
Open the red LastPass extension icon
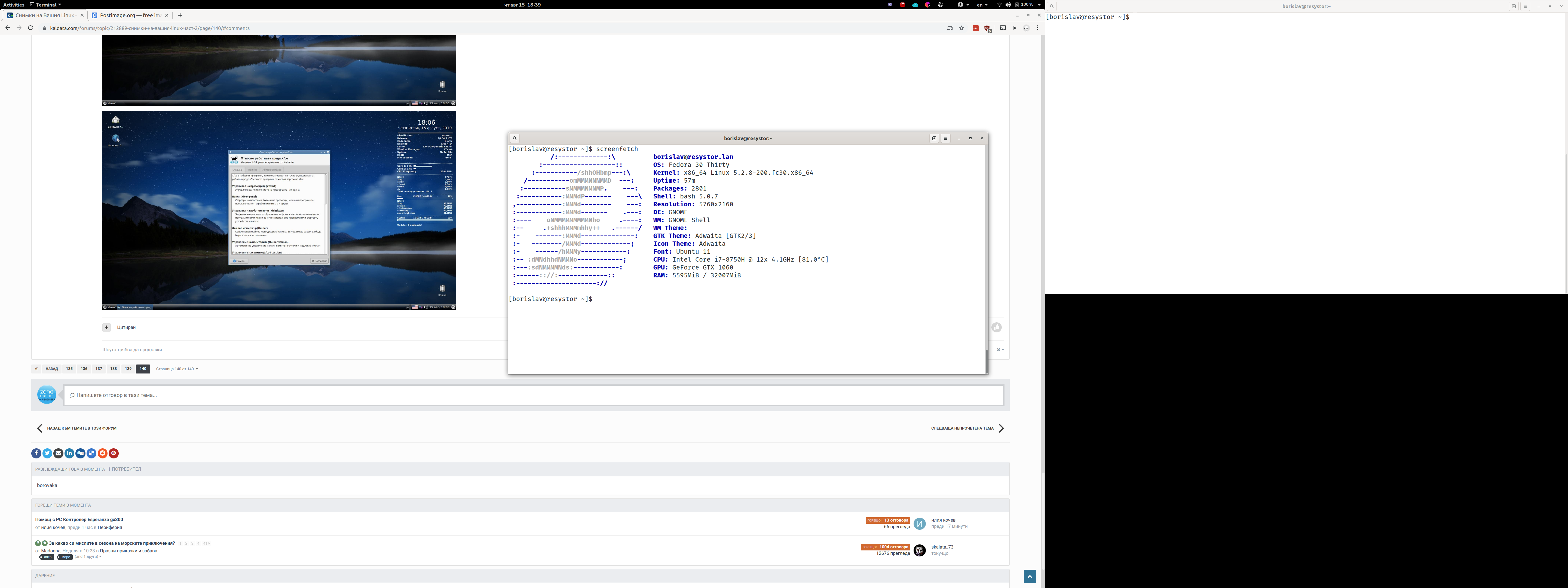(x=976, y=28)
